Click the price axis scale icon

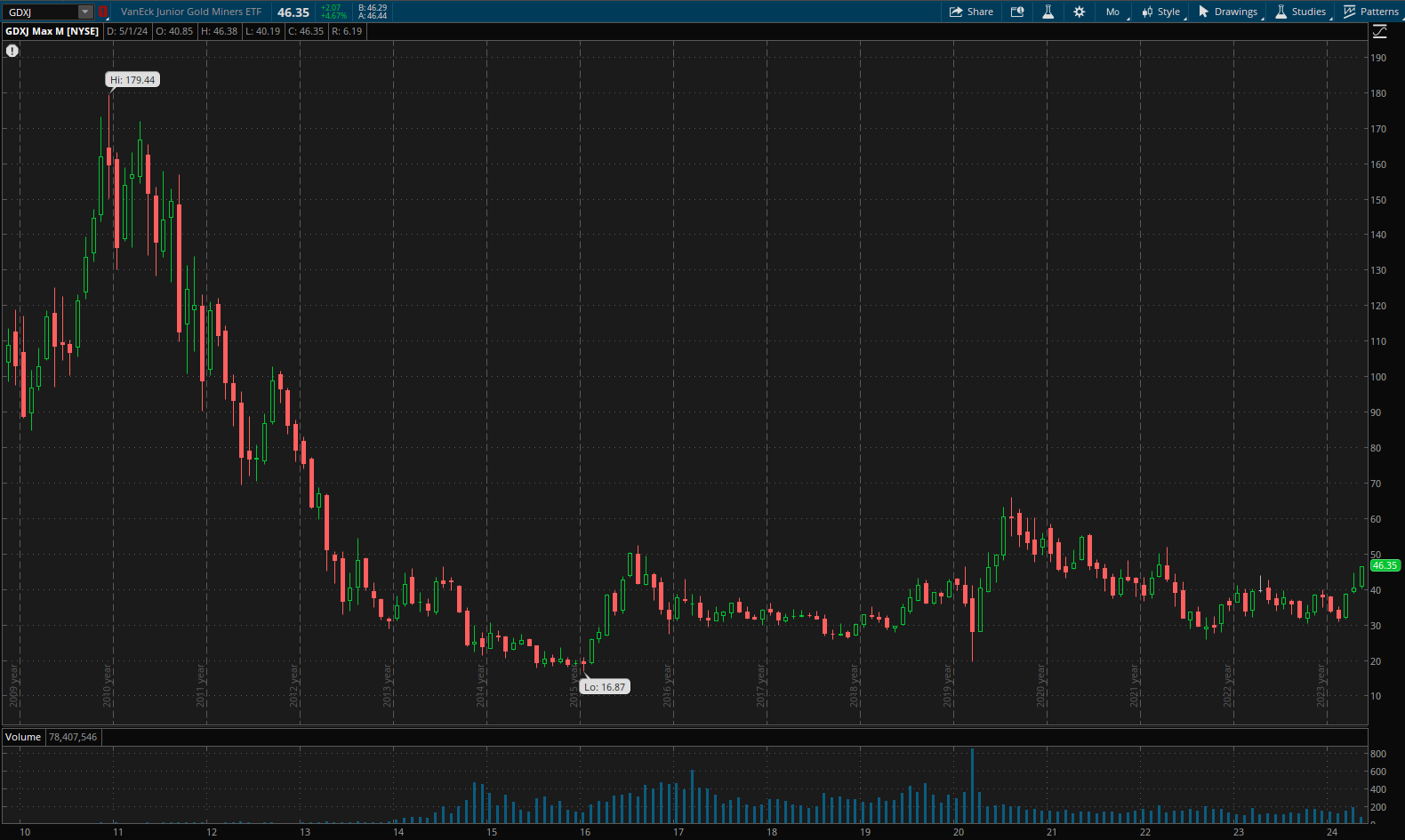[1380, 31]
